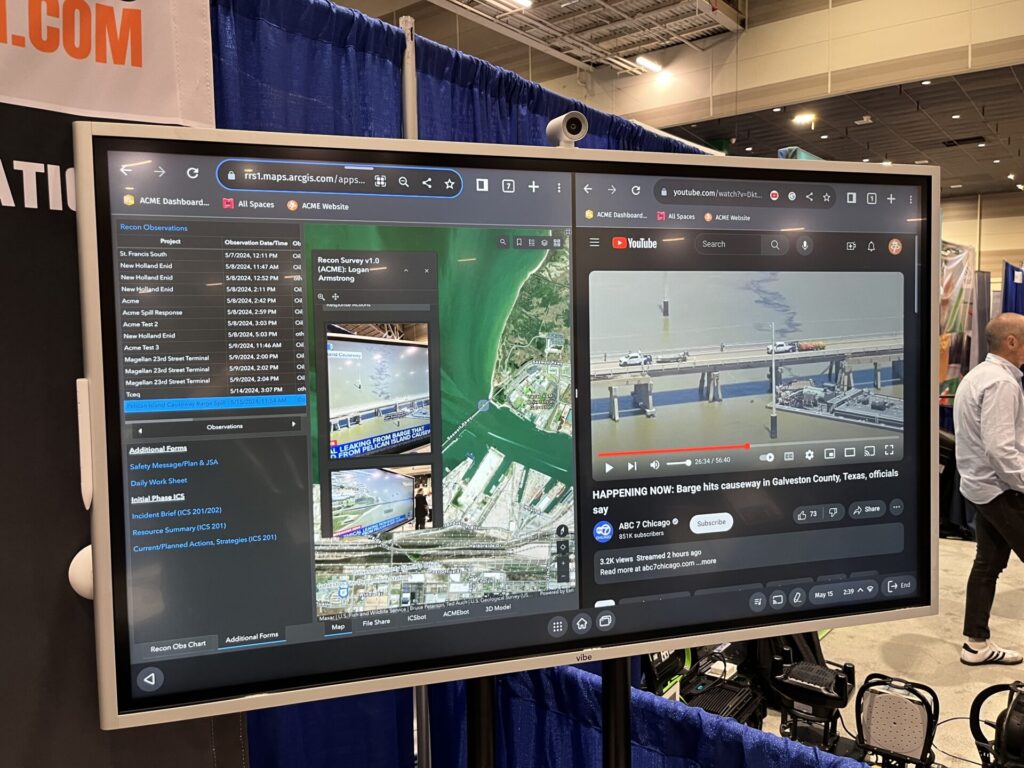Locate my position on map
The height and width of the screenshot is (768, 1024).
(x=563, y=547)
